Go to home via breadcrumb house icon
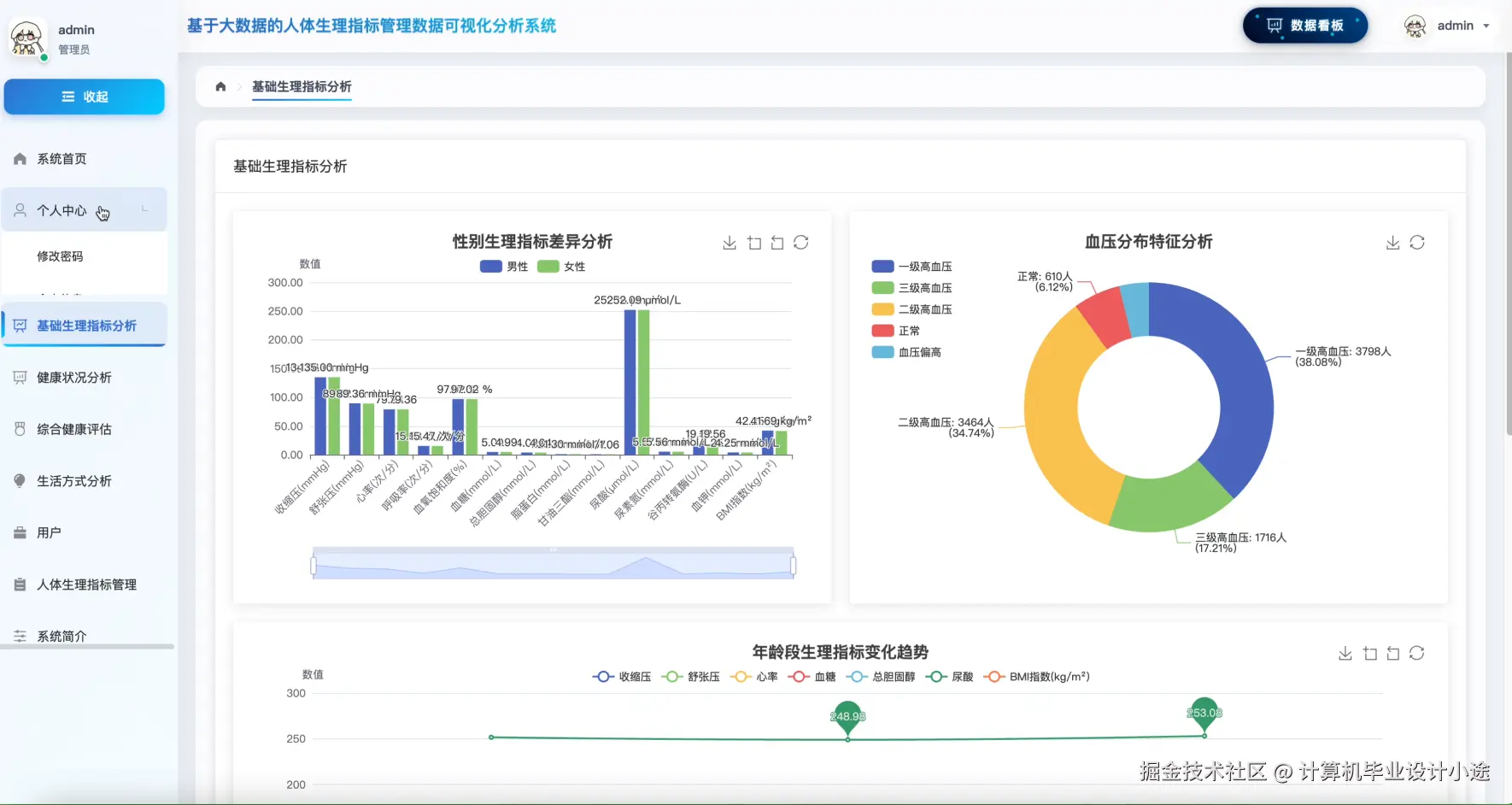The height and width of the screenshot is (805, 1512). pyautogui.click(x=221, y=86)
